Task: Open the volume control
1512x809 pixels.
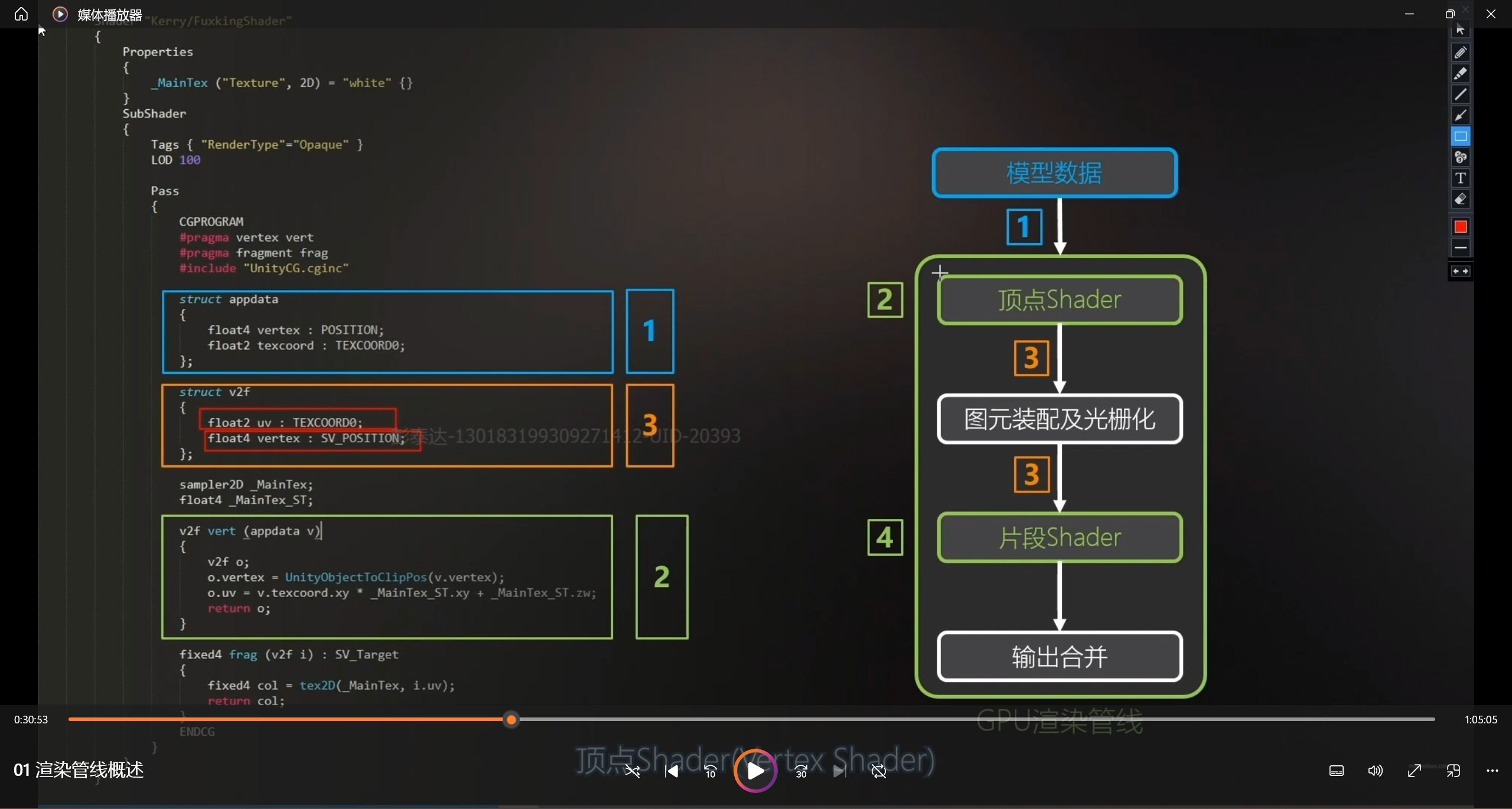Action: coord(1375,771)
